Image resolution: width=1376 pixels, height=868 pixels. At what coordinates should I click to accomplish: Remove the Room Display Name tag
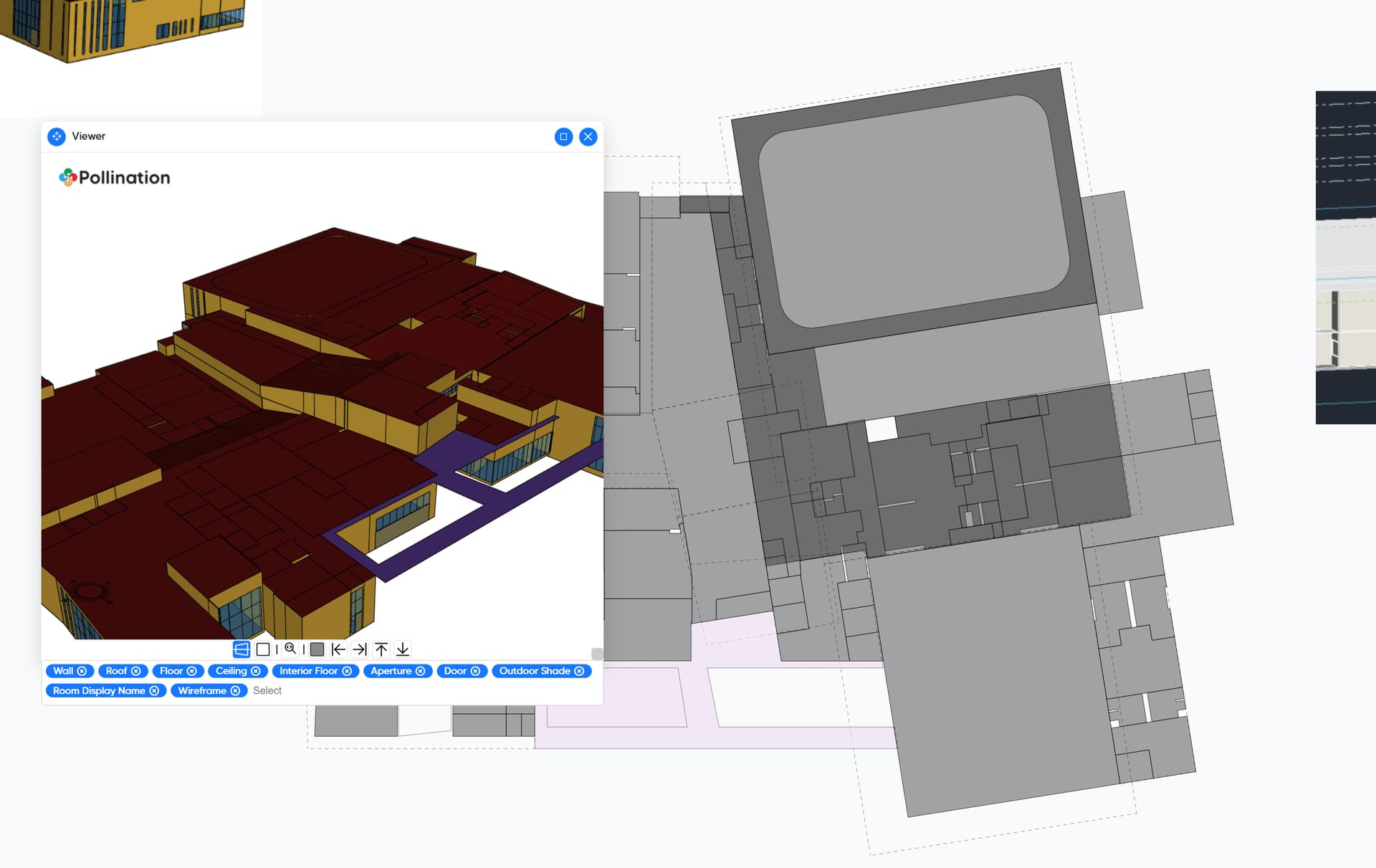pyautogui.click(x=154, y=691)
